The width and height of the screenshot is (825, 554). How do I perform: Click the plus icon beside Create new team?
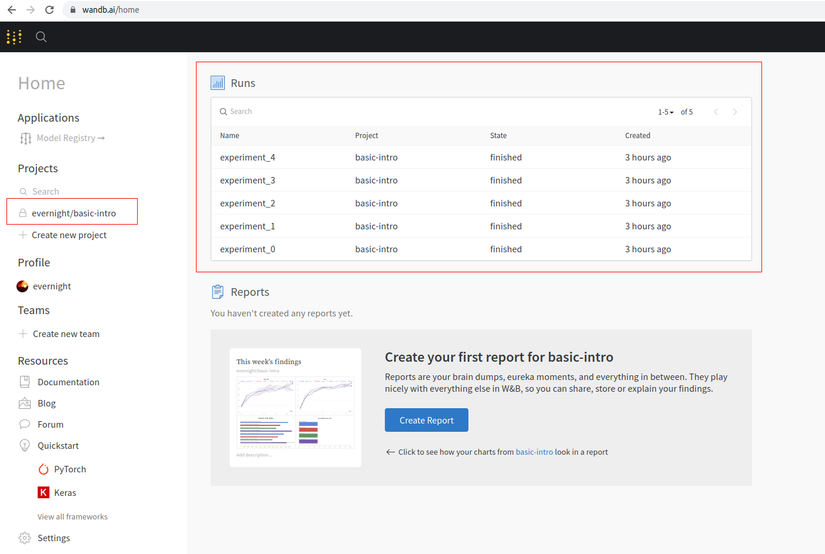(x=23, y=334)
